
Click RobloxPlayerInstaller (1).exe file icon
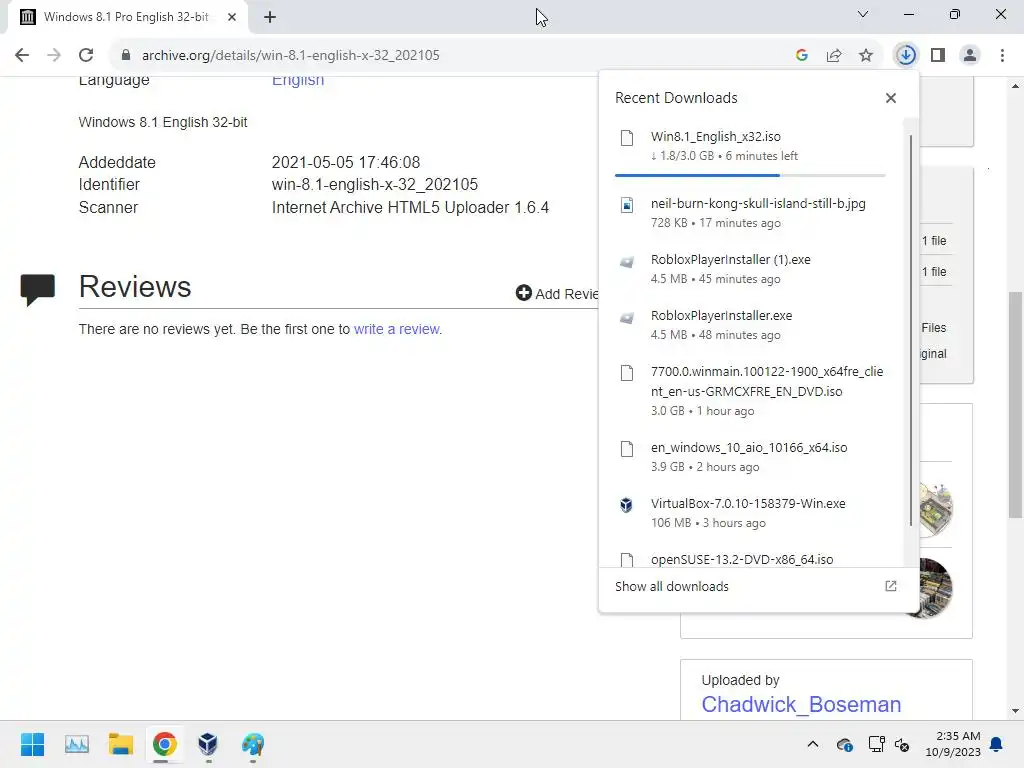coord(626,262)
